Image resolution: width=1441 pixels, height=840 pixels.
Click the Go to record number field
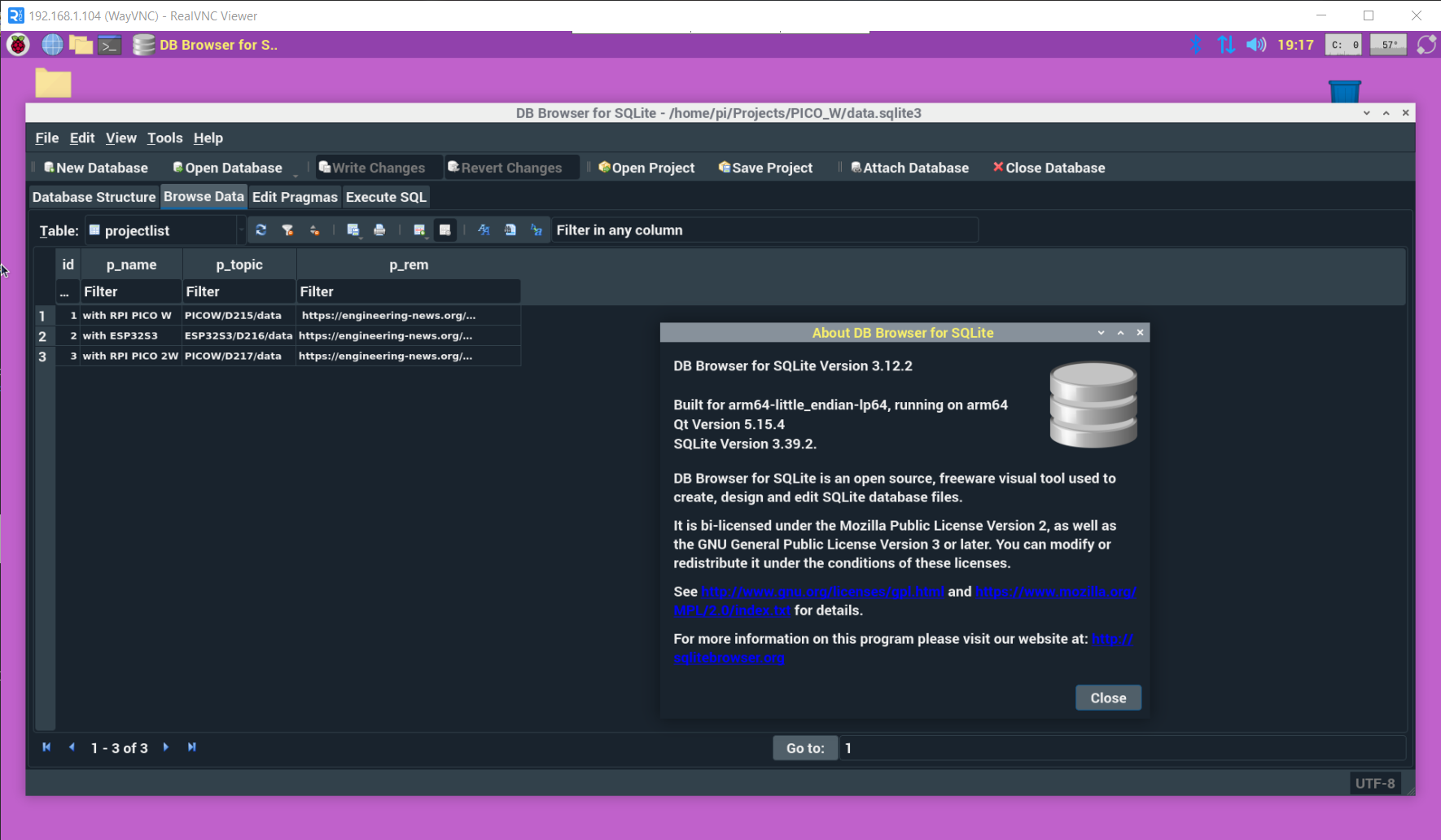(1123, 748)
